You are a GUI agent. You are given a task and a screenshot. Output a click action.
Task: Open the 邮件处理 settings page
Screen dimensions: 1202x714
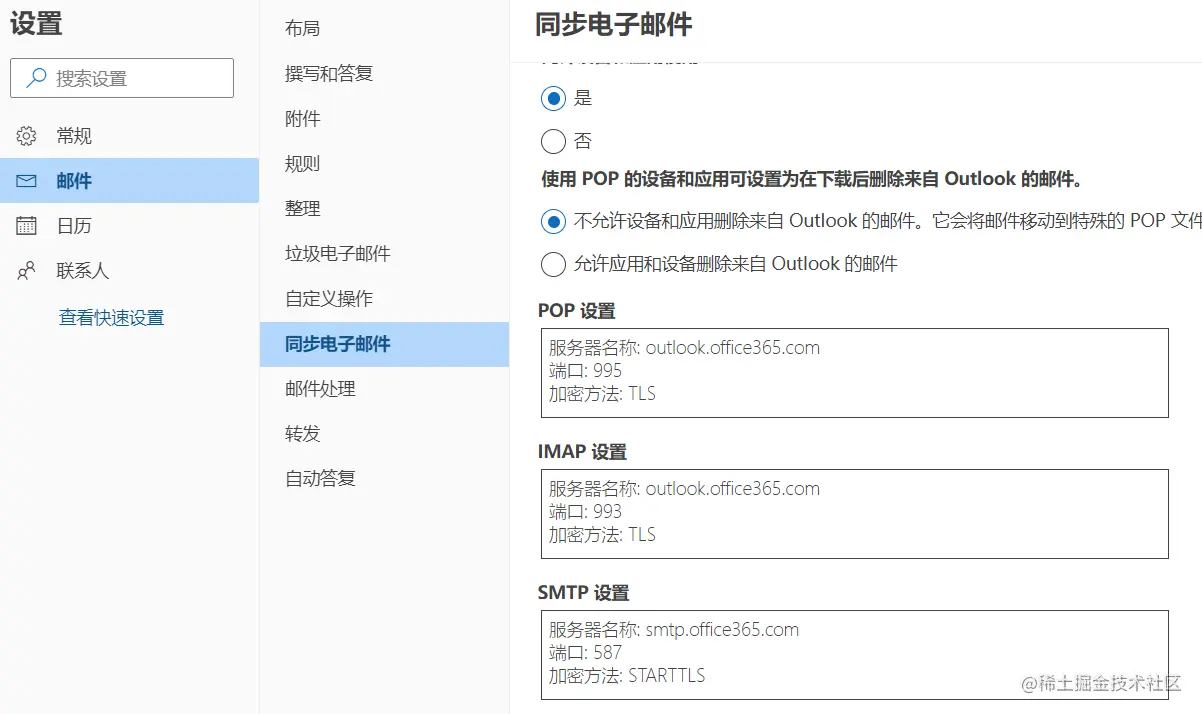384,389
